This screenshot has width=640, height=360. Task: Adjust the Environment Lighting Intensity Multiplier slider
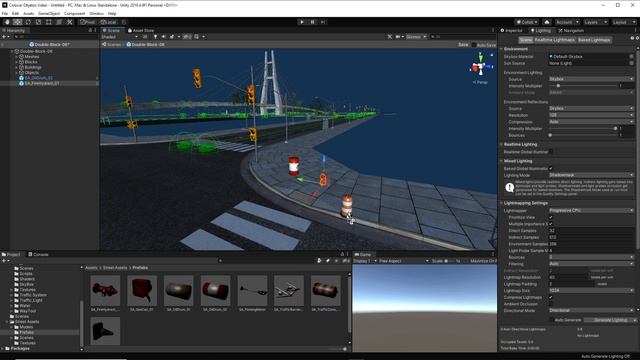pos(558,86)
